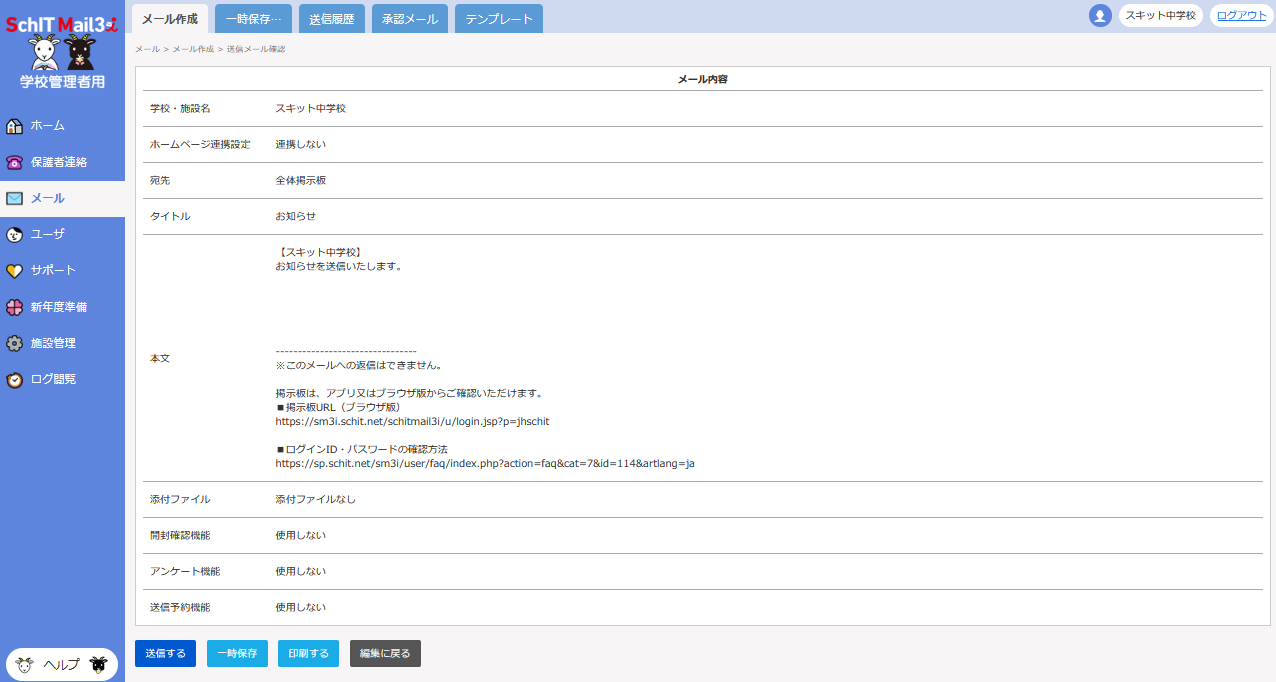Click the clock icon for ログ閲覧
1276x682 pixels.
tap(14, 380)
